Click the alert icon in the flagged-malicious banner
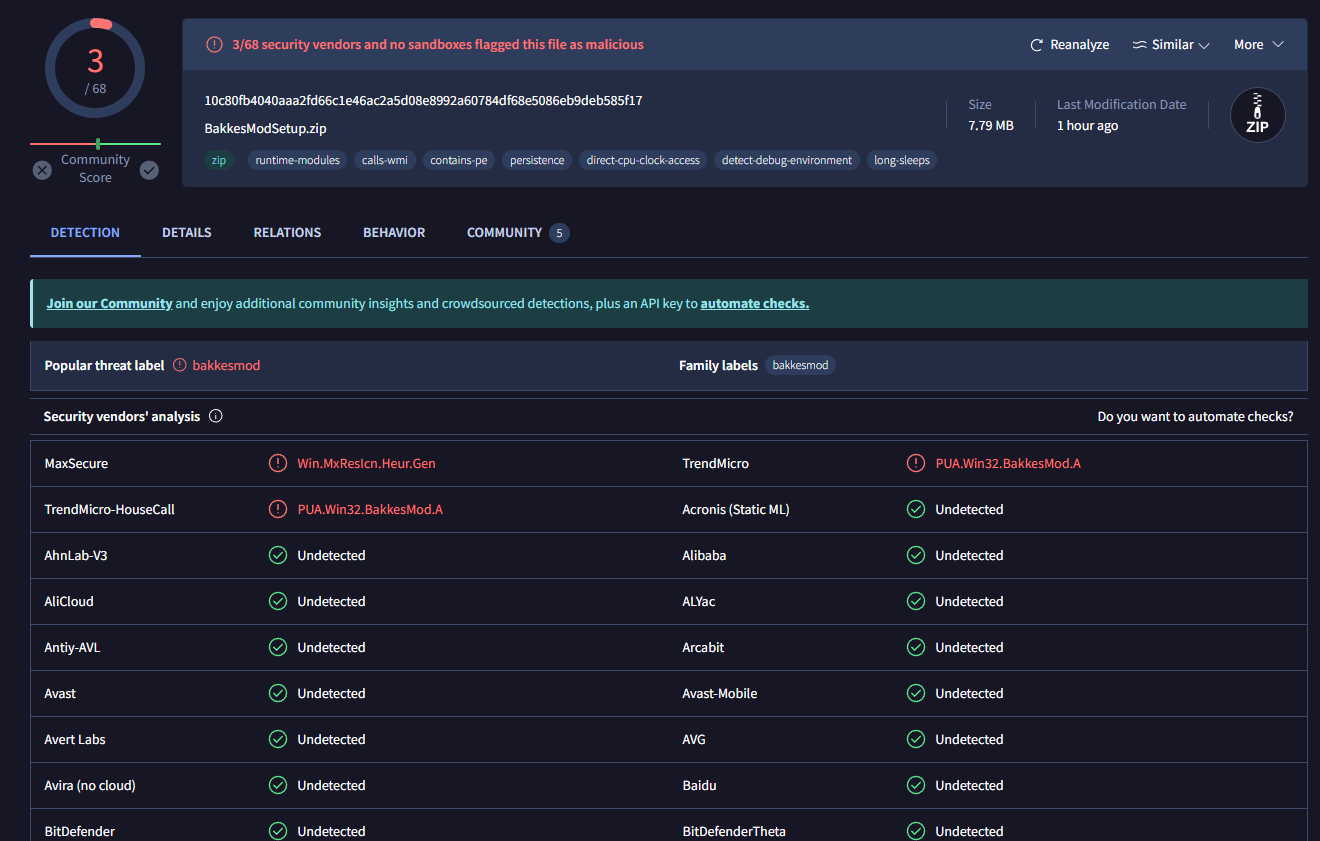This screenshot has height=841, width=1320. (x=214, y=44)
